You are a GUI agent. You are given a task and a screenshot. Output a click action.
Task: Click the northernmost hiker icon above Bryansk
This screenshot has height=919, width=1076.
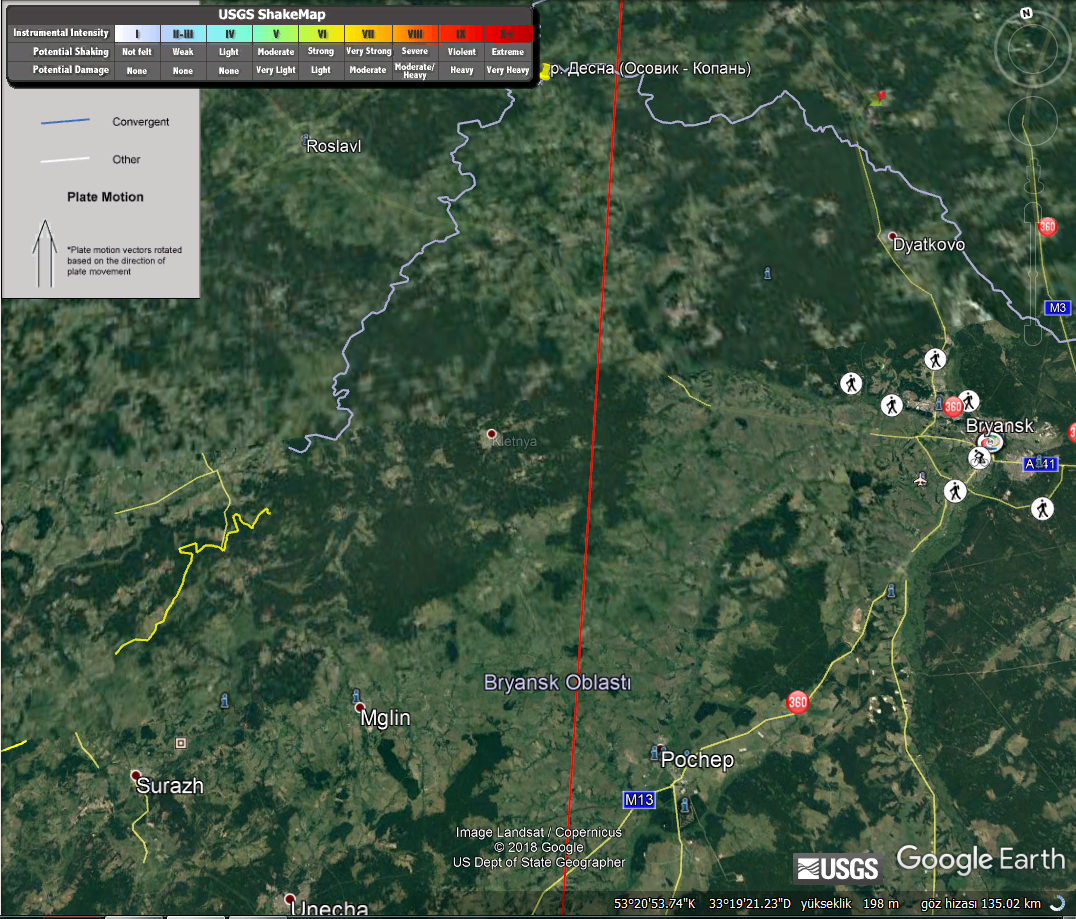935,359
